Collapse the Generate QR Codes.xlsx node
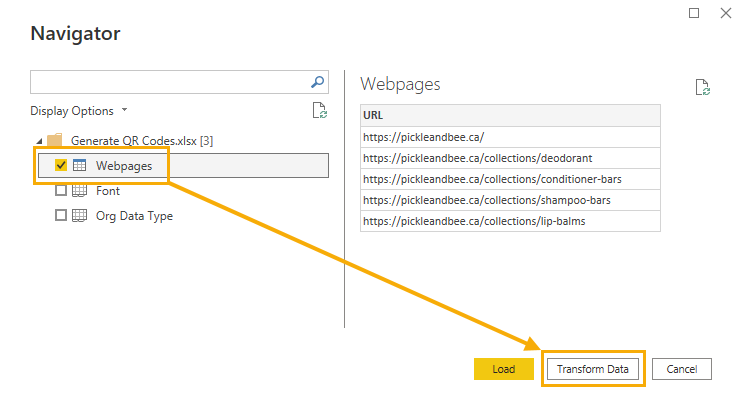Viewport: 742px width, 398px height. click(x=40, y=141)
